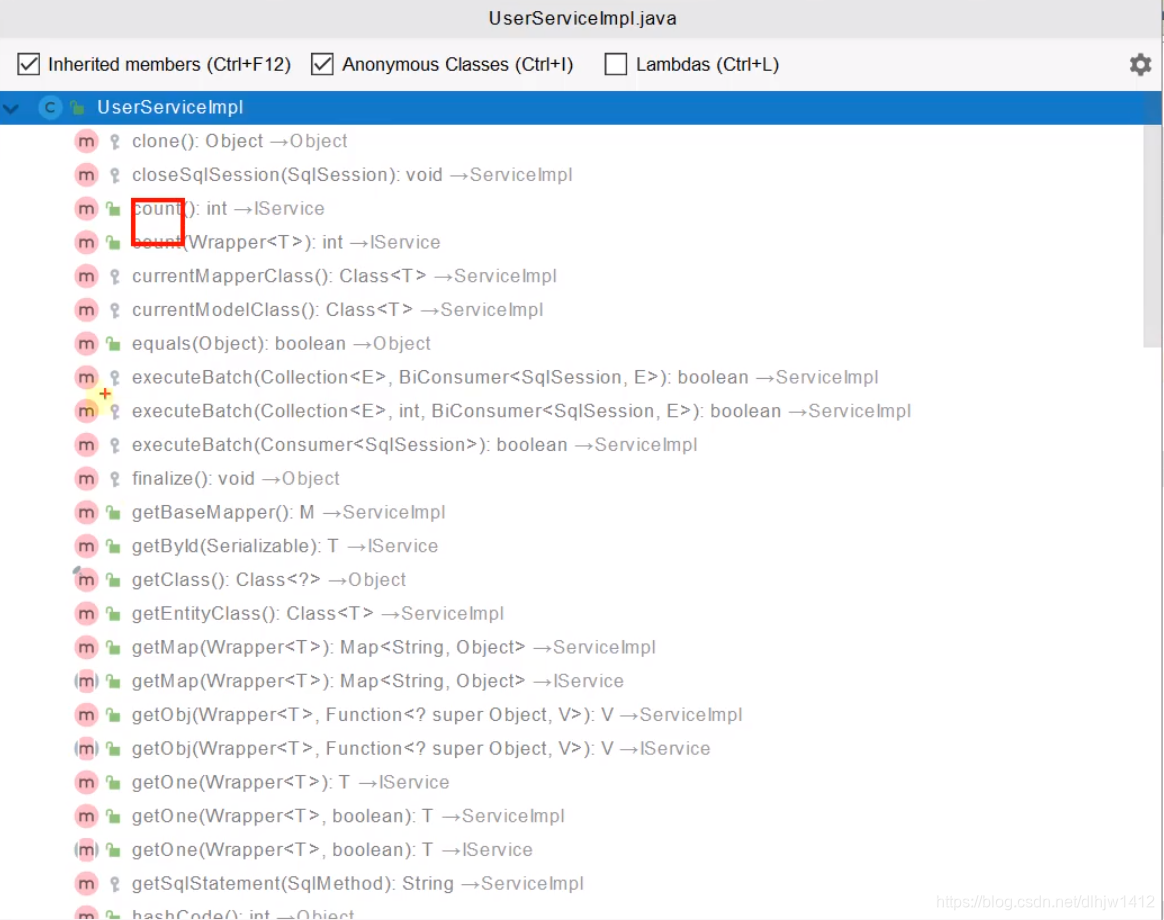Click the green lock icon beside equals(Object)
Screen dimensions: 1164x920
tap(113, 343)
